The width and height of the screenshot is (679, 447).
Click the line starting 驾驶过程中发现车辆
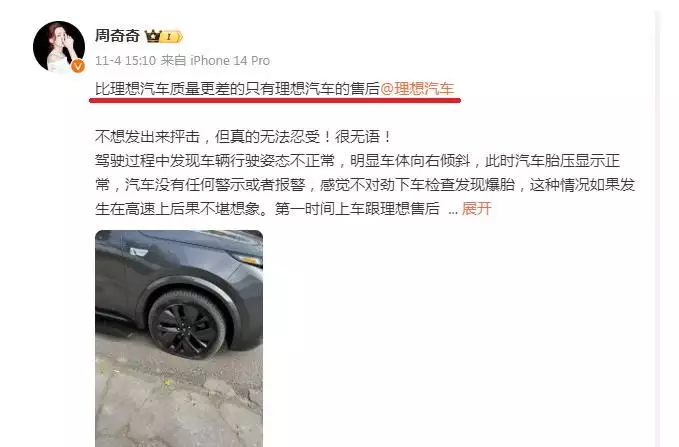pyautogui.click(x=358, y=161)
